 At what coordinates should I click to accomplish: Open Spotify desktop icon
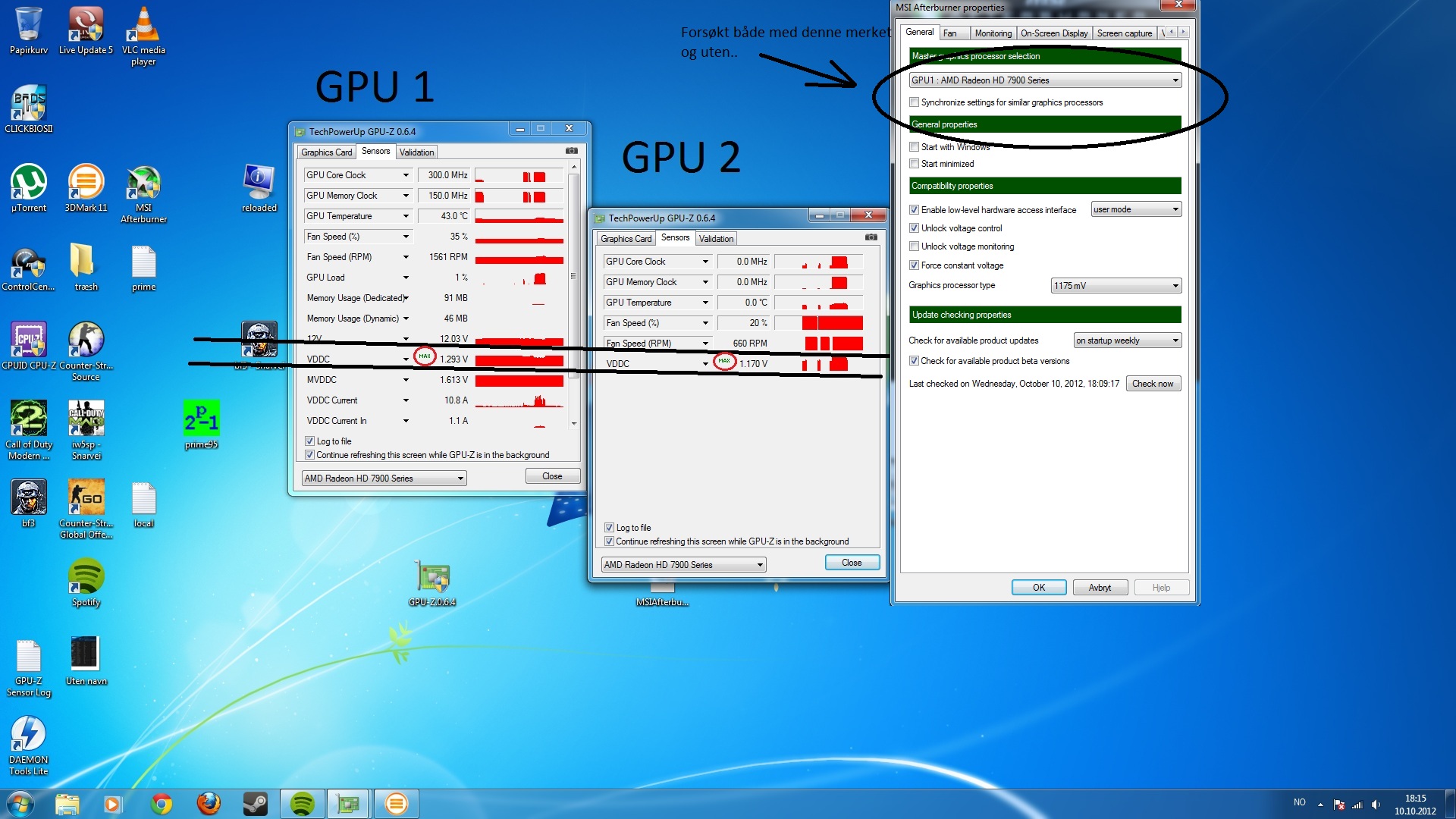pyautogui.click(x=86, y=582)
